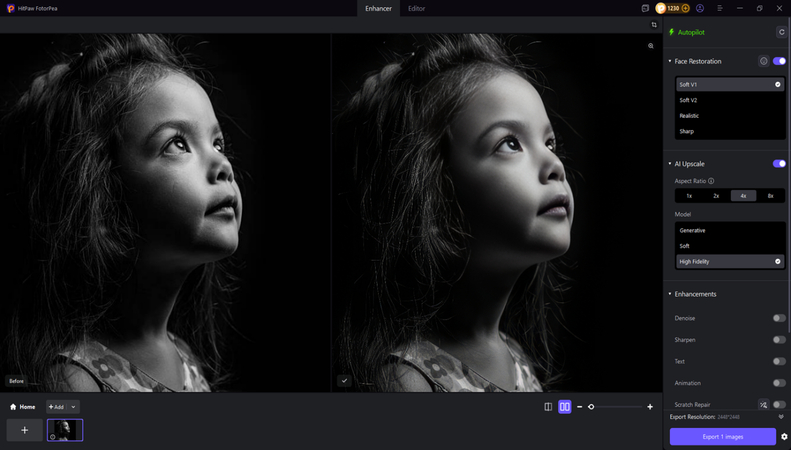Open the Scratch Repair brush tool icon
Screen dimensions: 791x450
coord(764,405)
